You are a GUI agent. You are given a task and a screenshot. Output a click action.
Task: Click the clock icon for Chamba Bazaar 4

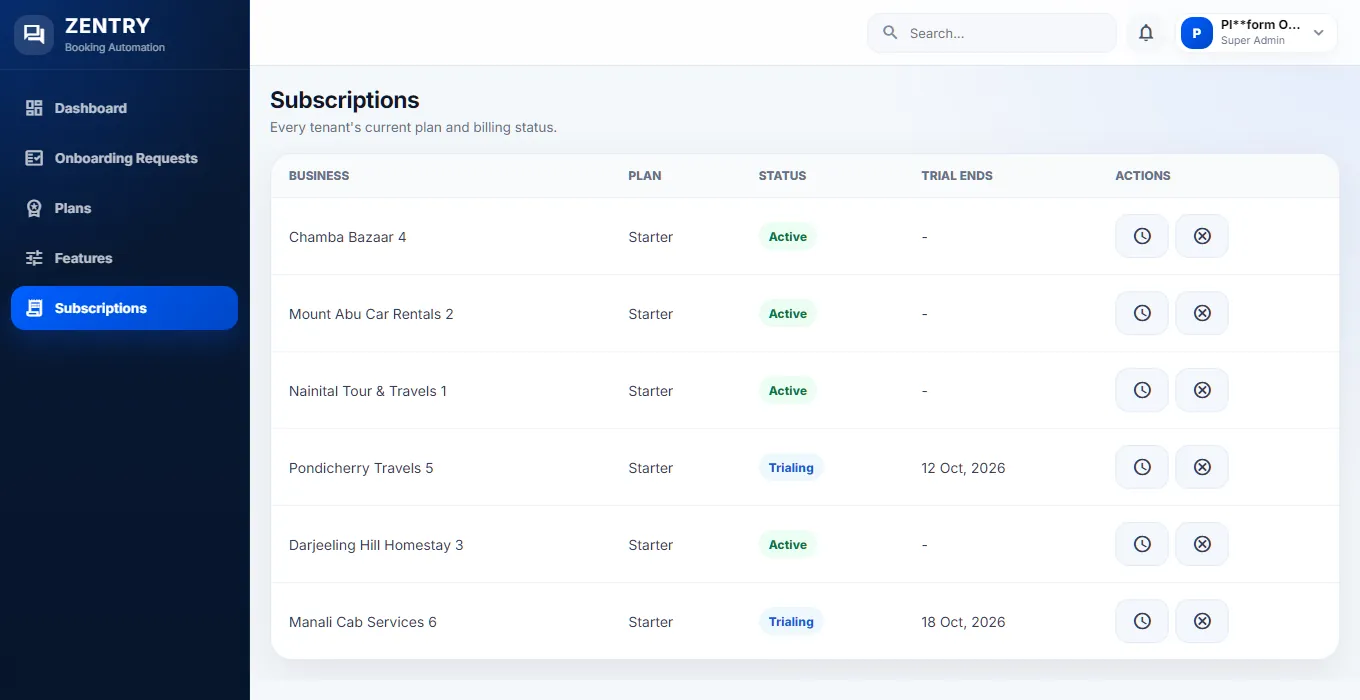1142,236
